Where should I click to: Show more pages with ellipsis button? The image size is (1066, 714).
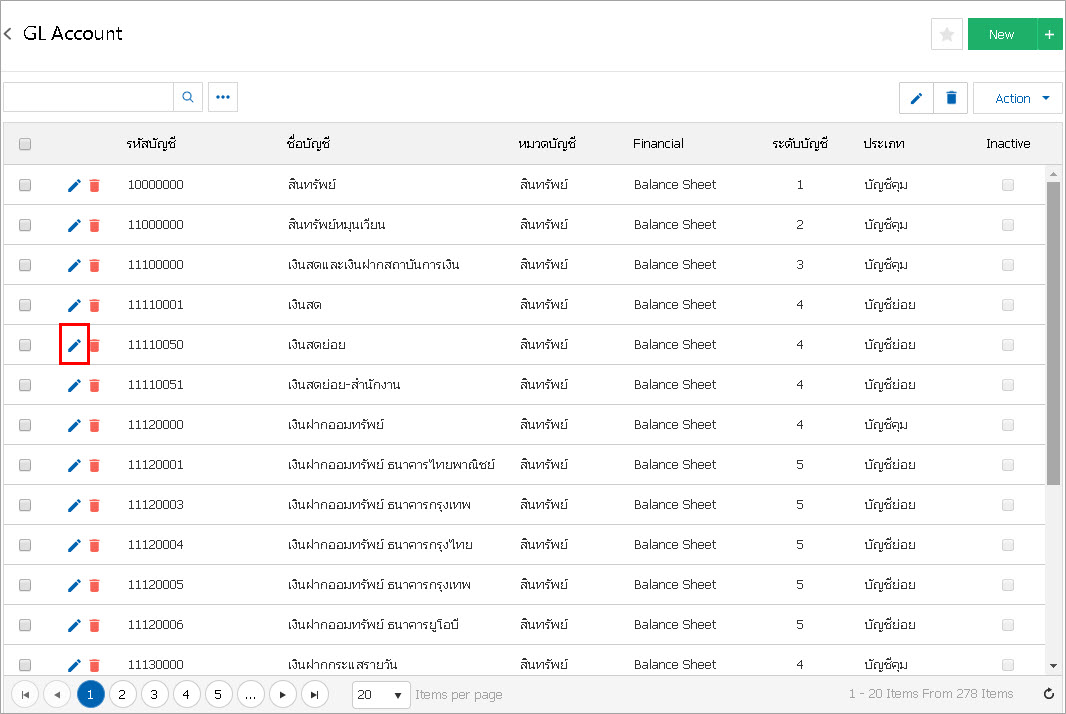click(x=250, y=694)
